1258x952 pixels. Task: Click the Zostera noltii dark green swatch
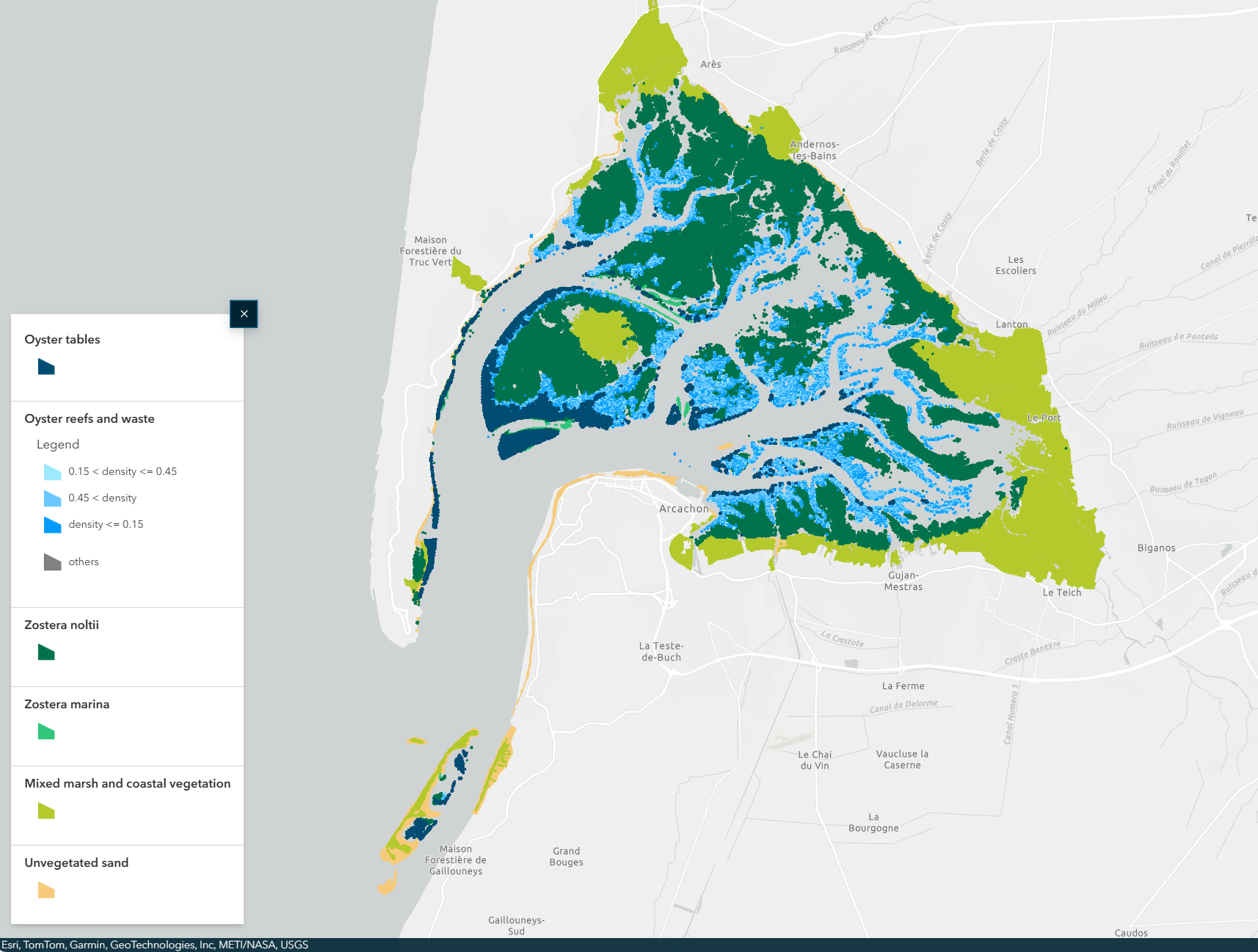[x=46, y=652]
